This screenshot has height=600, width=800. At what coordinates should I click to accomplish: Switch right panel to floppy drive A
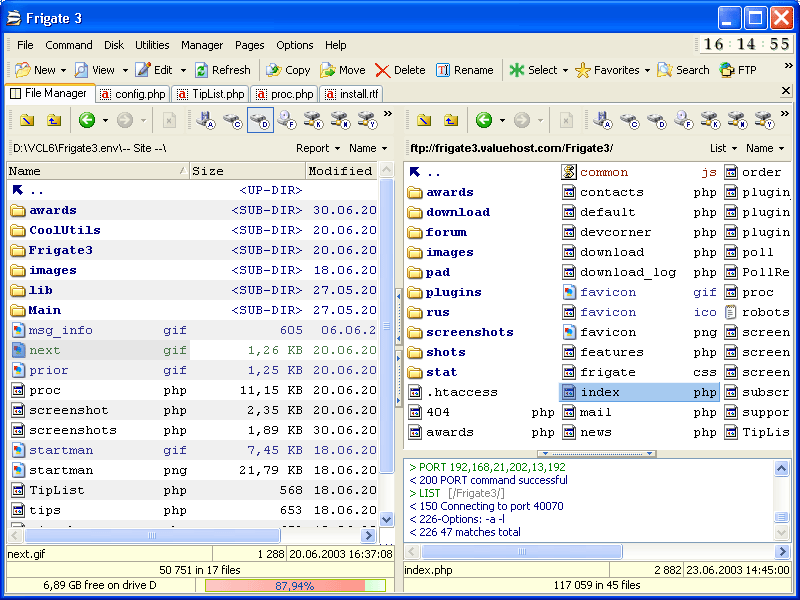click(603, 120)
